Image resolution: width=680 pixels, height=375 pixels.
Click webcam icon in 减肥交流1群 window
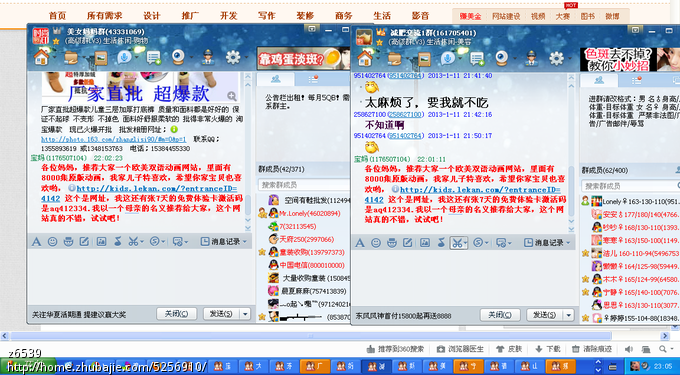coord(502,59)
